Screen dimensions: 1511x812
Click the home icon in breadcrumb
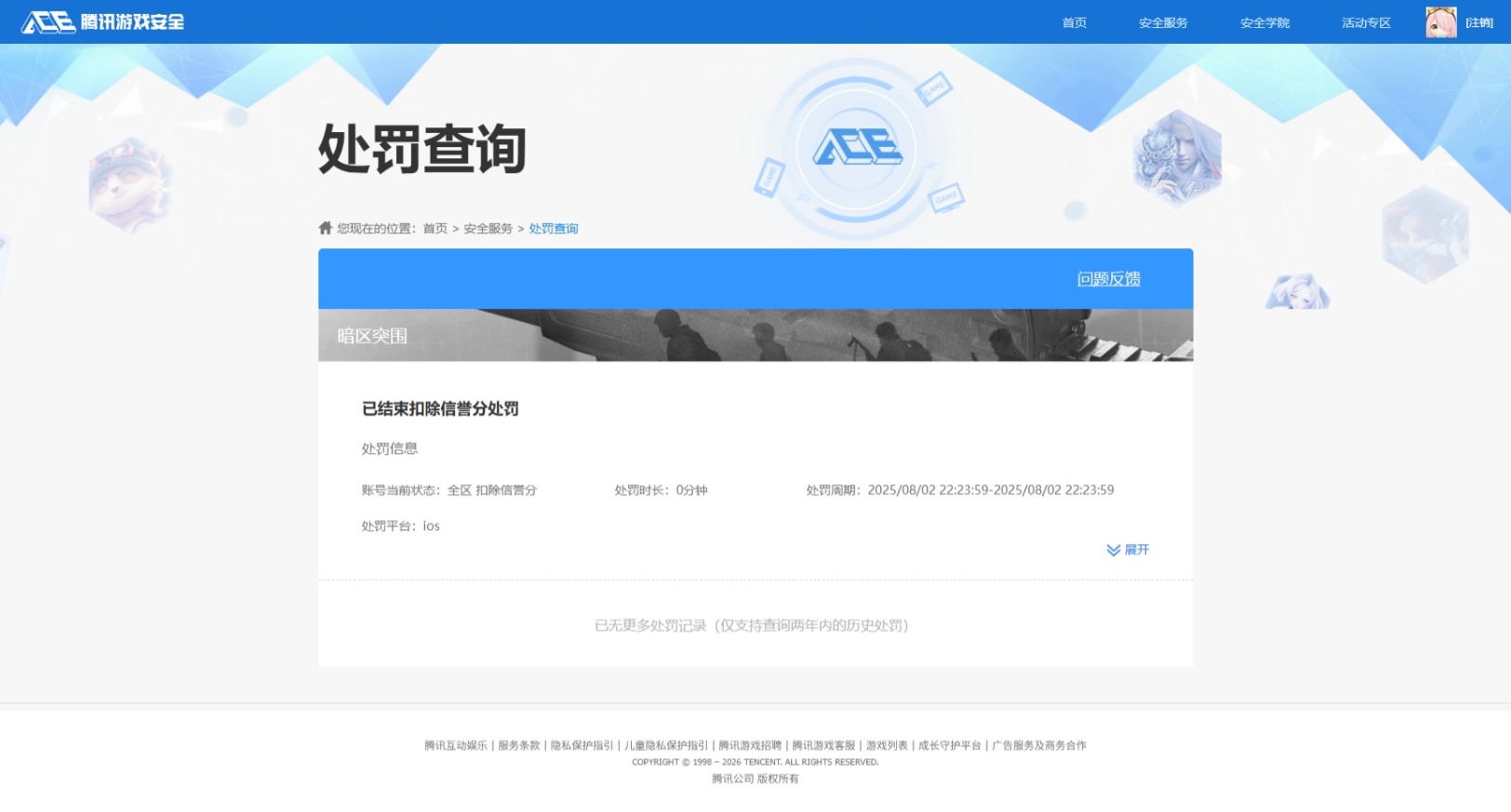(x=326, y=228)
